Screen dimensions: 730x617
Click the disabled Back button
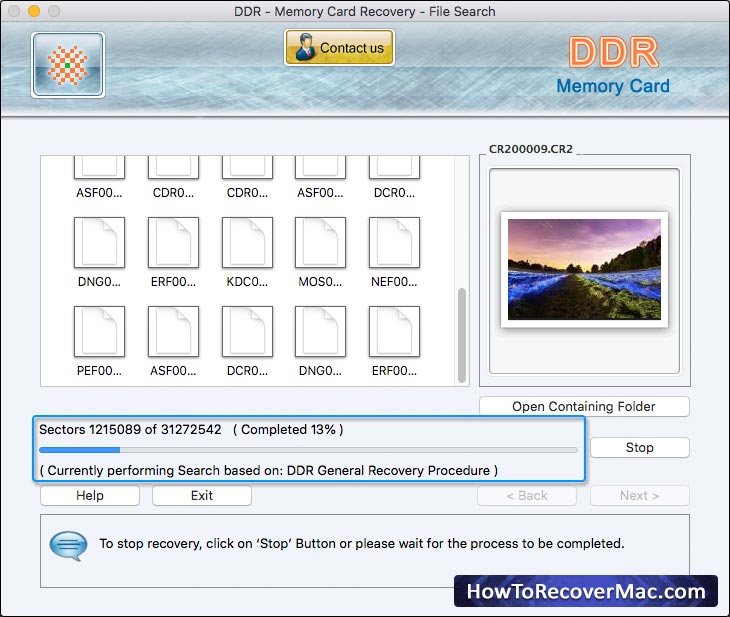(x=527, y=495)
